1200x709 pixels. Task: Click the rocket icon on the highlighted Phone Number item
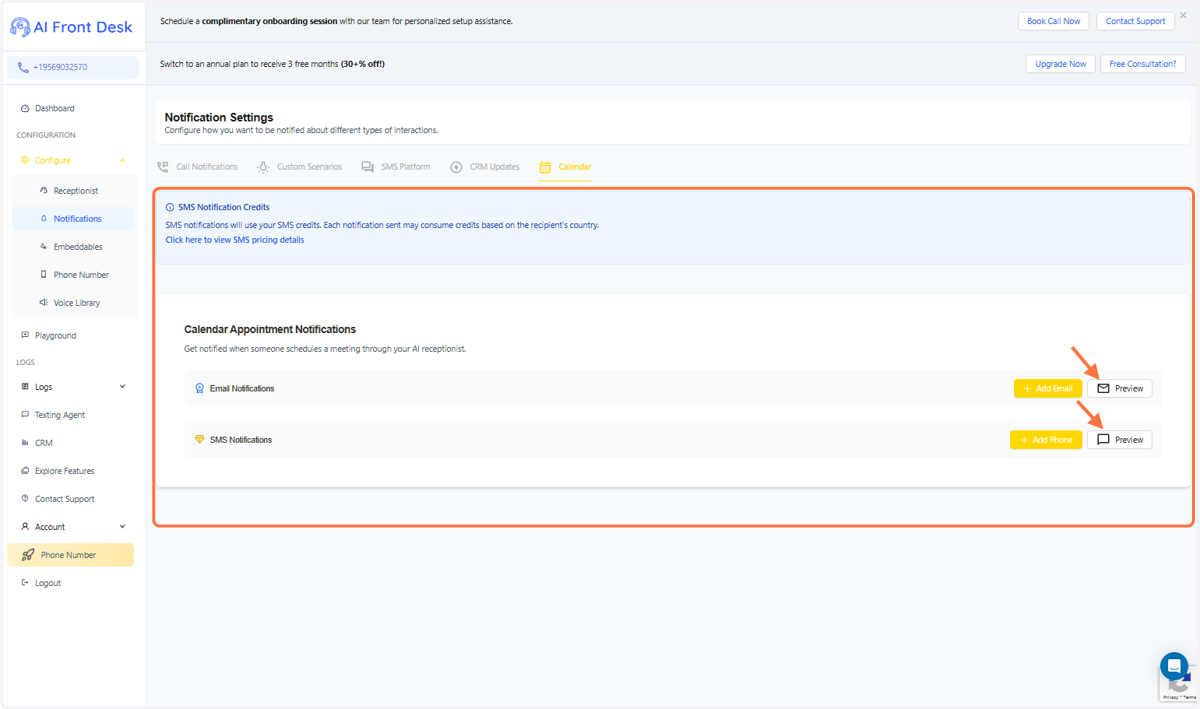pos(28,555)
